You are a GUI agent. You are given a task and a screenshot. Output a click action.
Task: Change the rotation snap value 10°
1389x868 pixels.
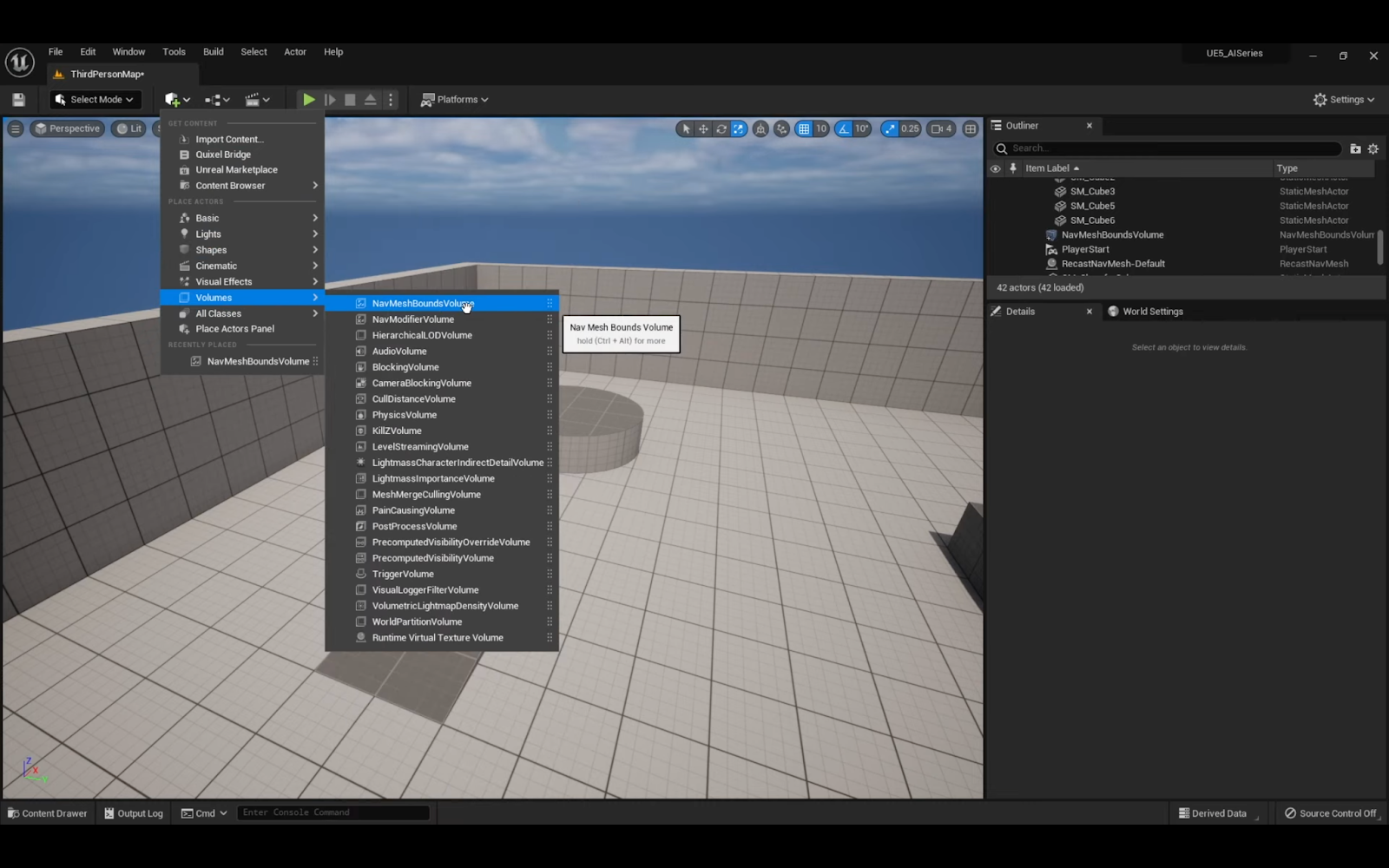pyautogui.click(x=862, y=128)
